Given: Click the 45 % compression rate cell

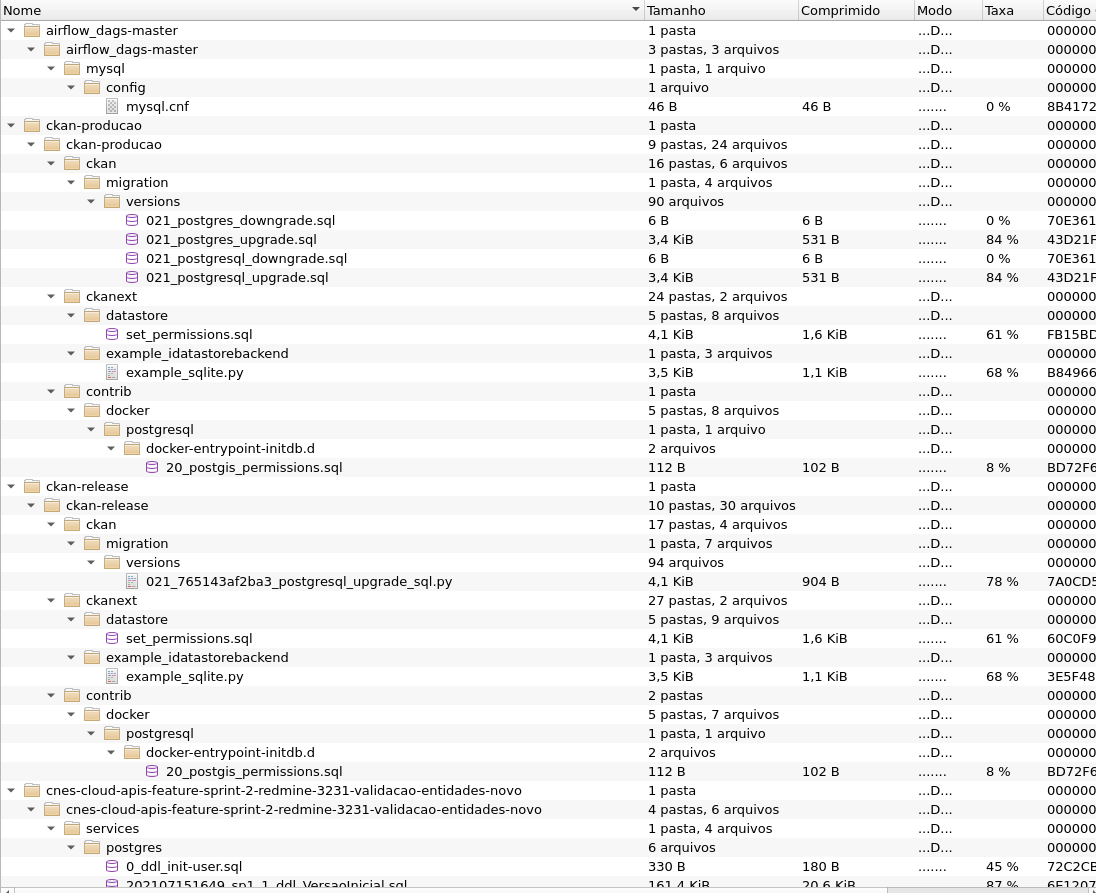Looking at the screenshot, I should [1002, 866].
